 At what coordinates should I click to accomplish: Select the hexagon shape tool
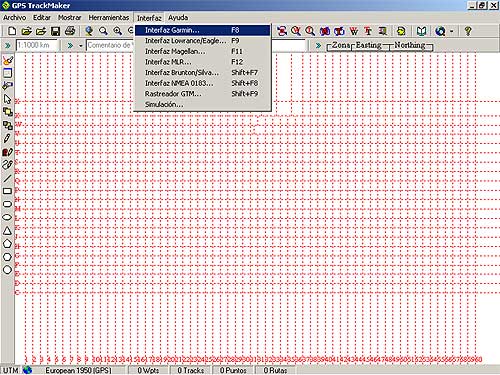[x=7, y=257]
